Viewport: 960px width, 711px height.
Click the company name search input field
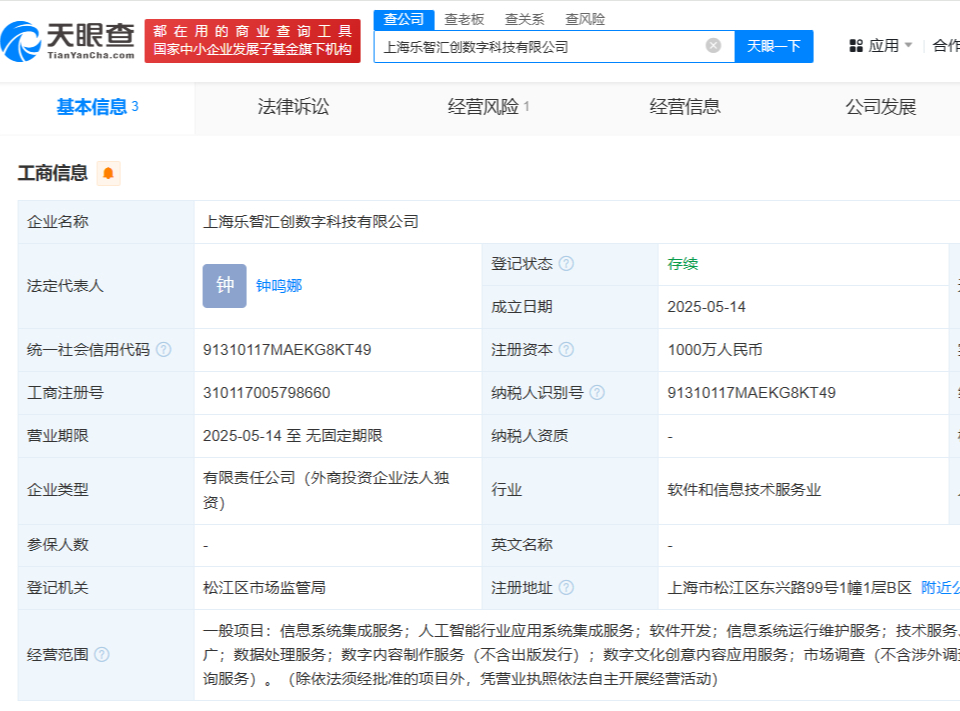540,46
